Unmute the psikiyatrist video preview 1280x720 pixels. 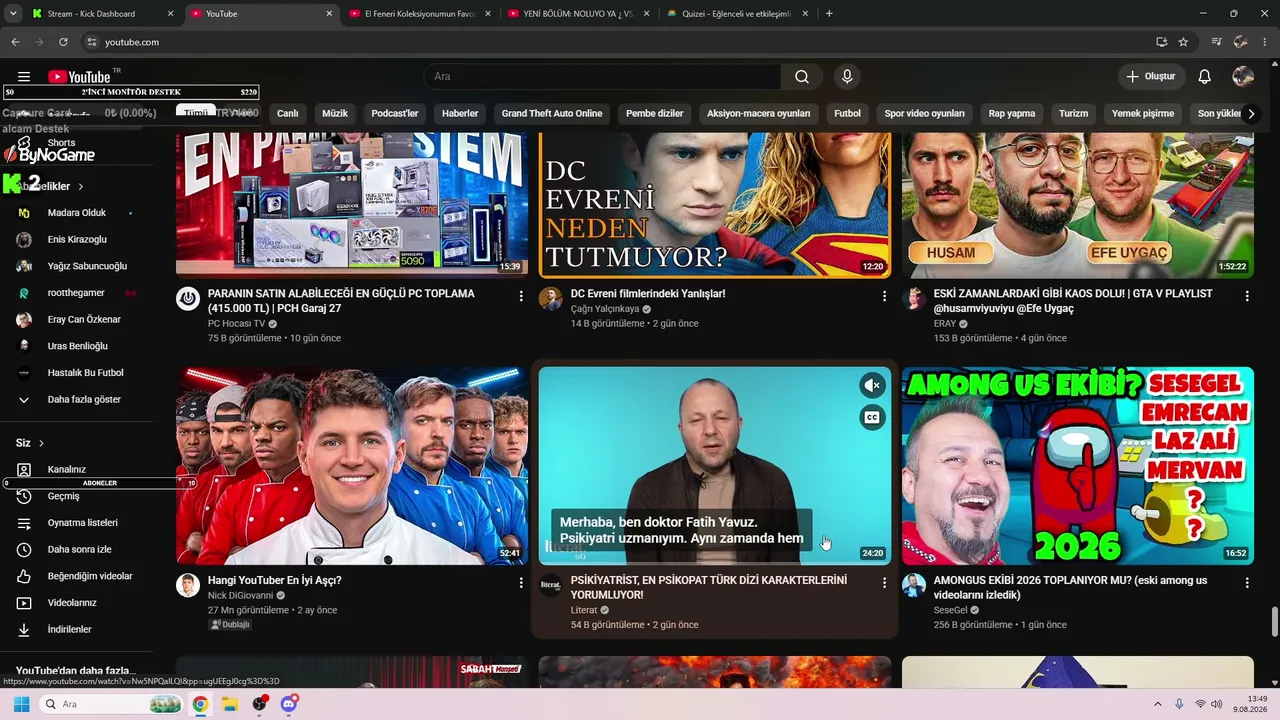click(x=872, y=386)
